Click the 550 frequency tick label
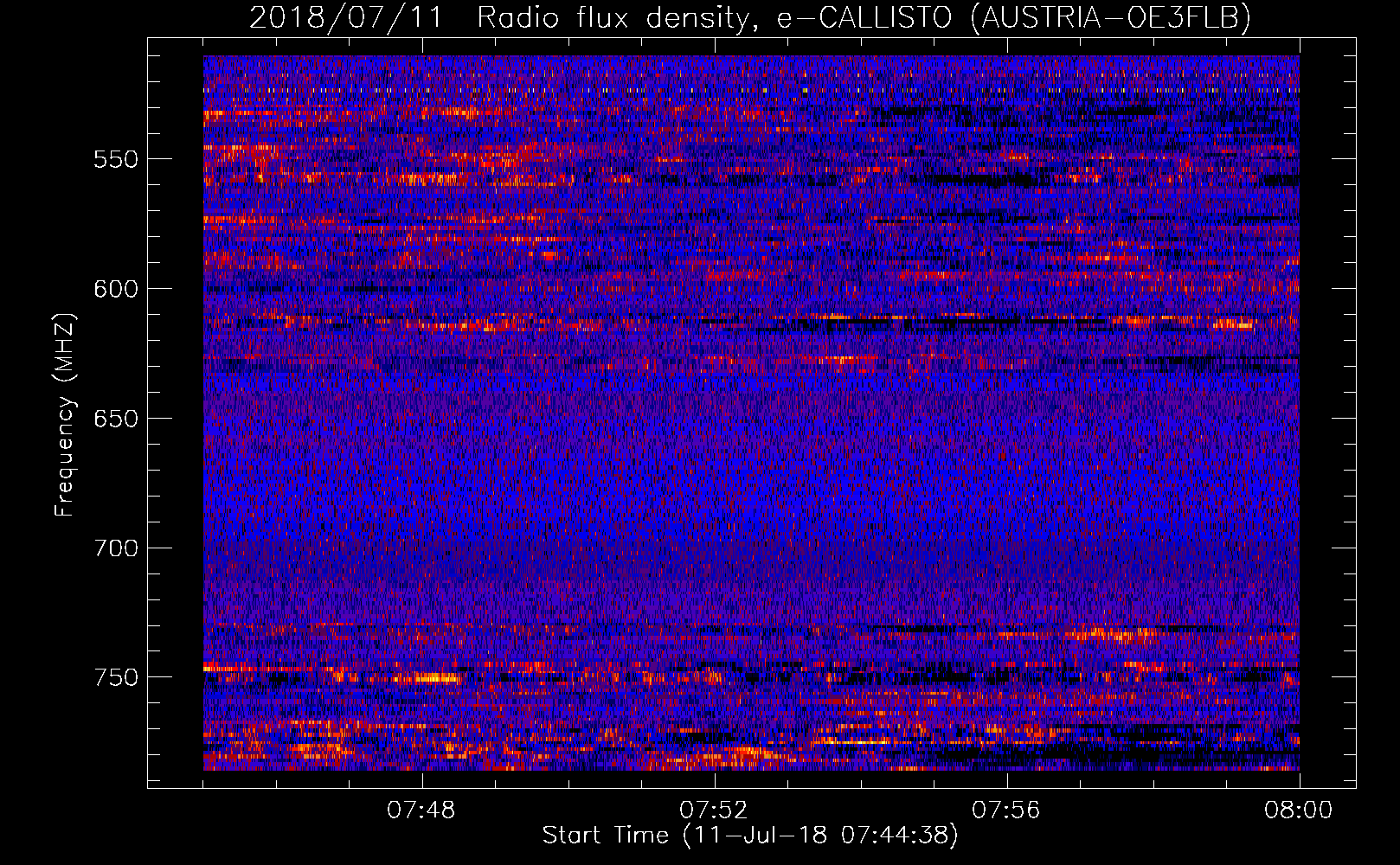The height and width of the screenshot is (865, 1400). pos(116,159)
